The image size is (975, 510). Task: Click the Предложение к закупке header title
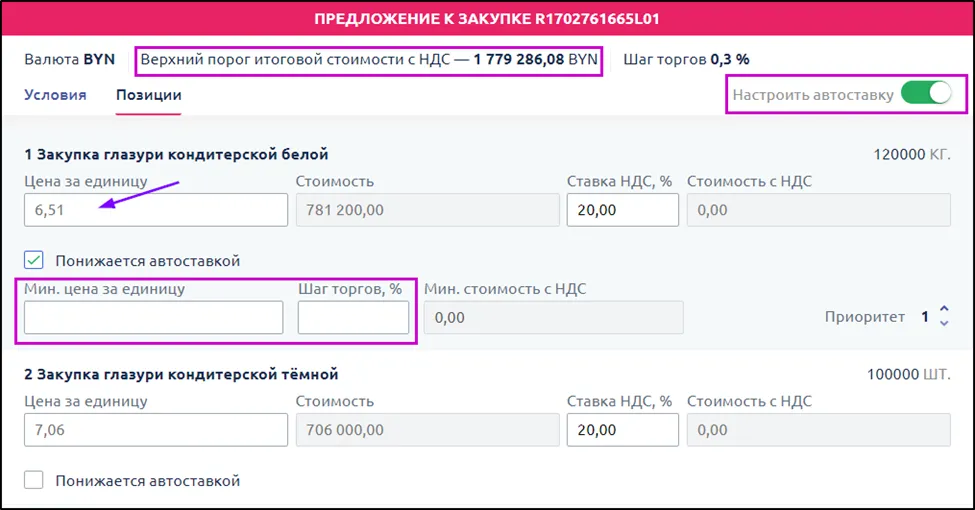[487, 19]
